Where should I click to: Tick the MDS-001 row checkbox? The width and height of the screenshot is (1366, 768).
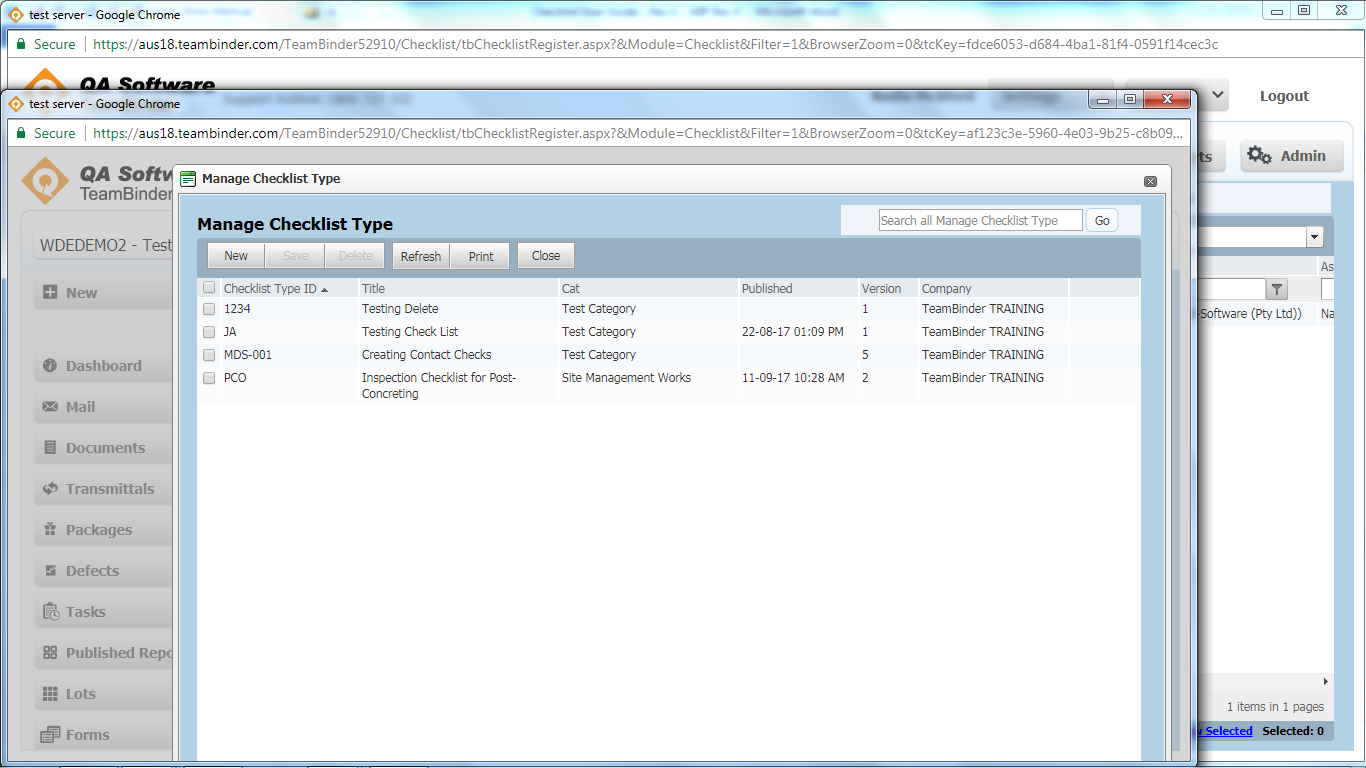click(209, 355)
